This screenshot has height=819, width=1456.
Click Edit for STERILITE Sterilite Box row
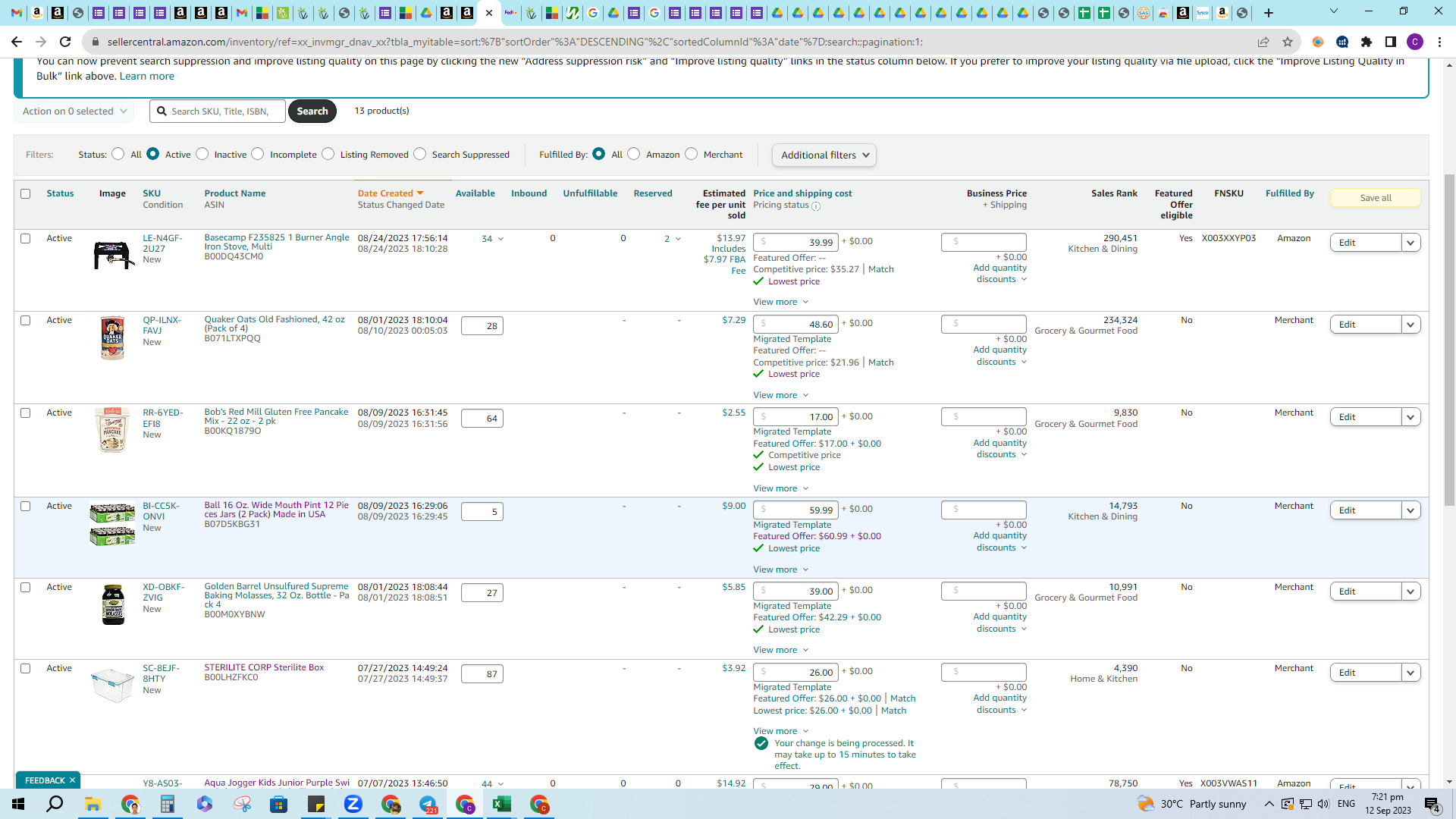click(x=1366, y=673)
